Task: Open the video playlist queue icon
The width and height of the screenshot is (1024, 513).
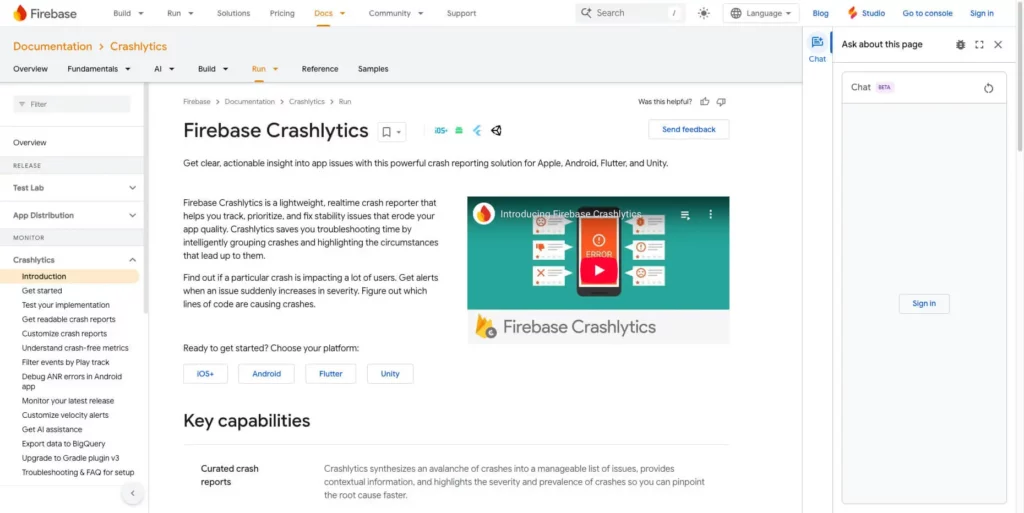Action: pyautogui.click(x=685, y=214)
